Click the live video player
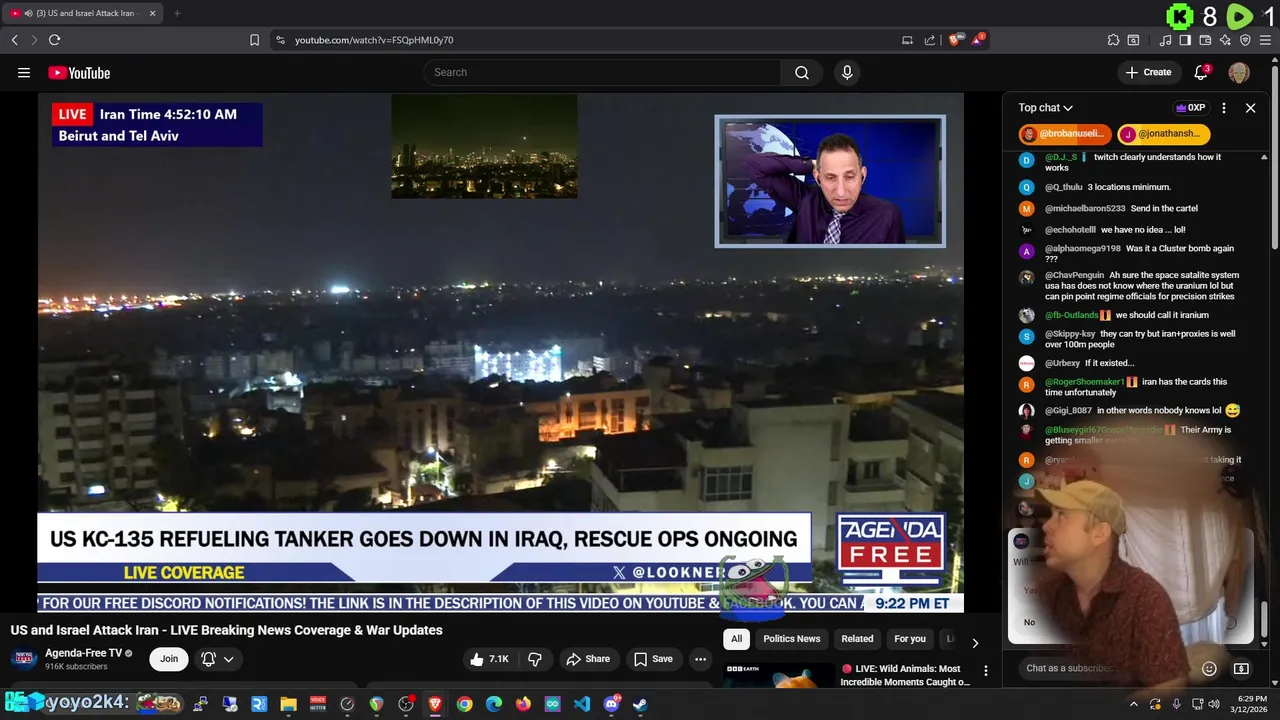 tap(500, 352)
